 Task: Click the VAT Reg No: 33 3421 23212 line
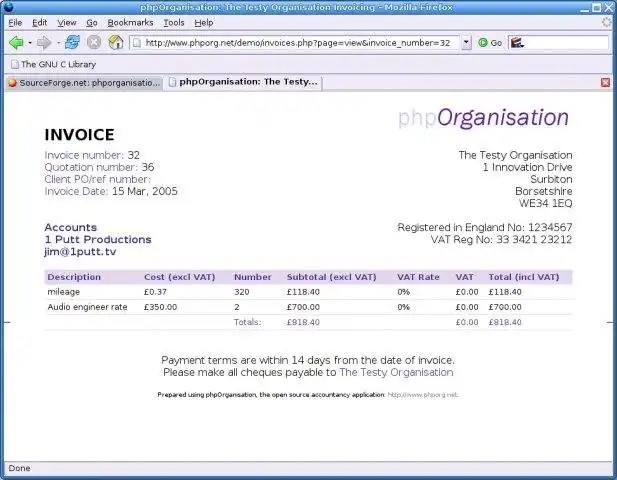501,239
